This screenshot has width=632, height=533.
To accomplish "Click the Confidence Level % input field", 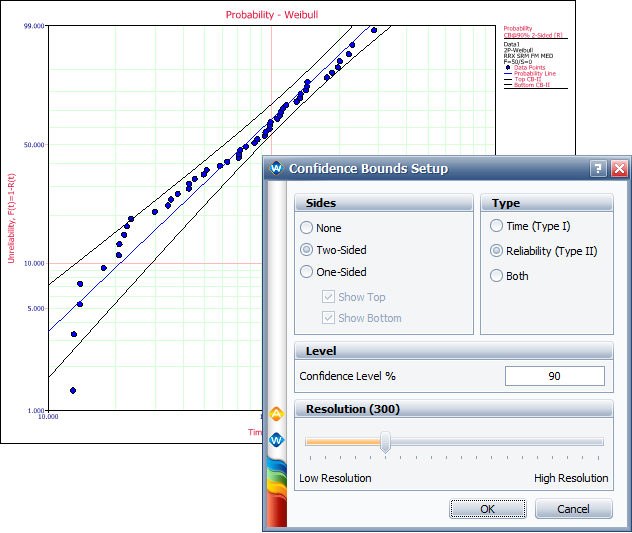I will (554, 376).
